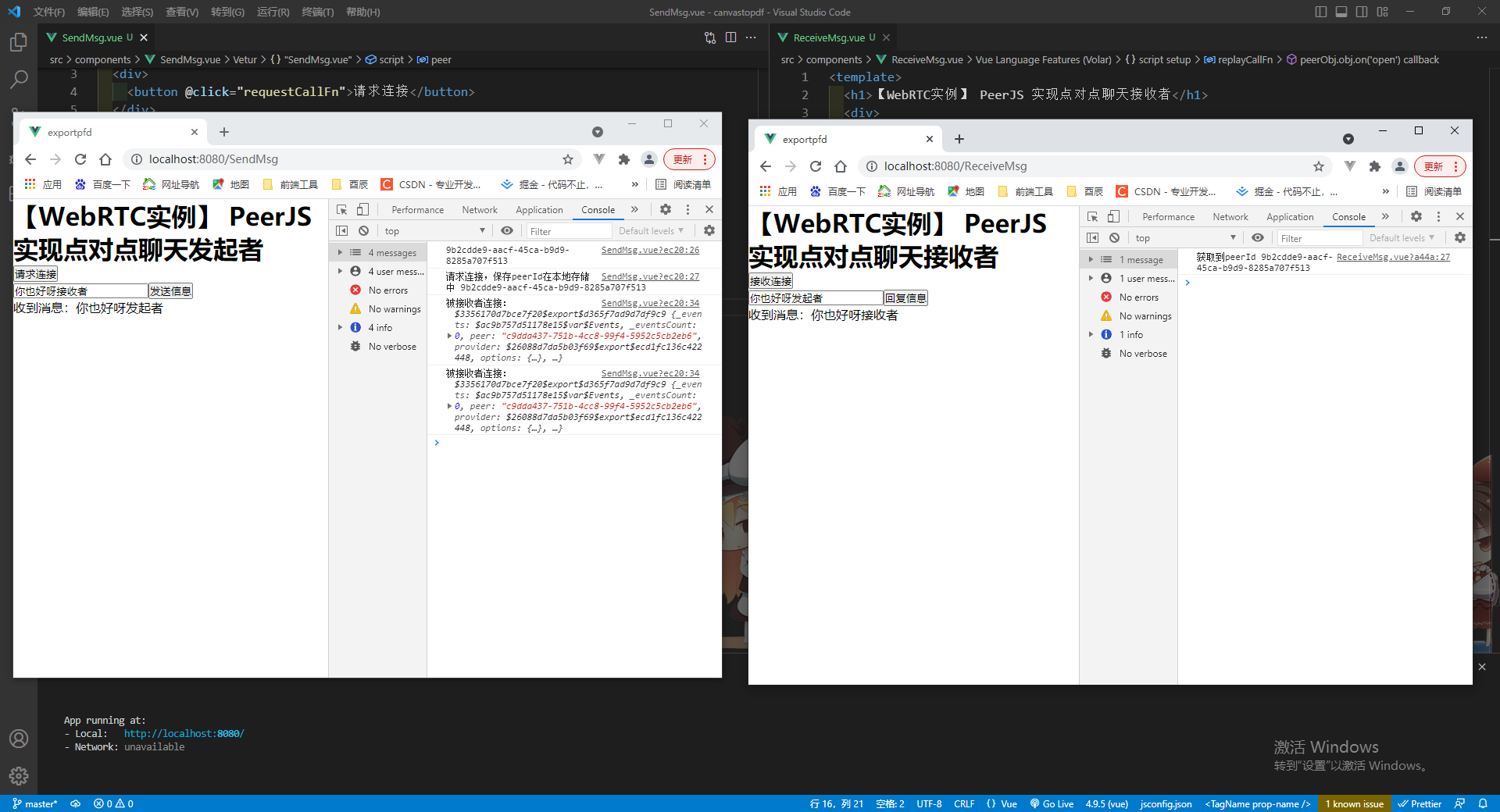The height and width of the screenshot is (812, 1500).
Task: Bookmark the SendMsg page with star icon
Action: (x=568, y=159)
